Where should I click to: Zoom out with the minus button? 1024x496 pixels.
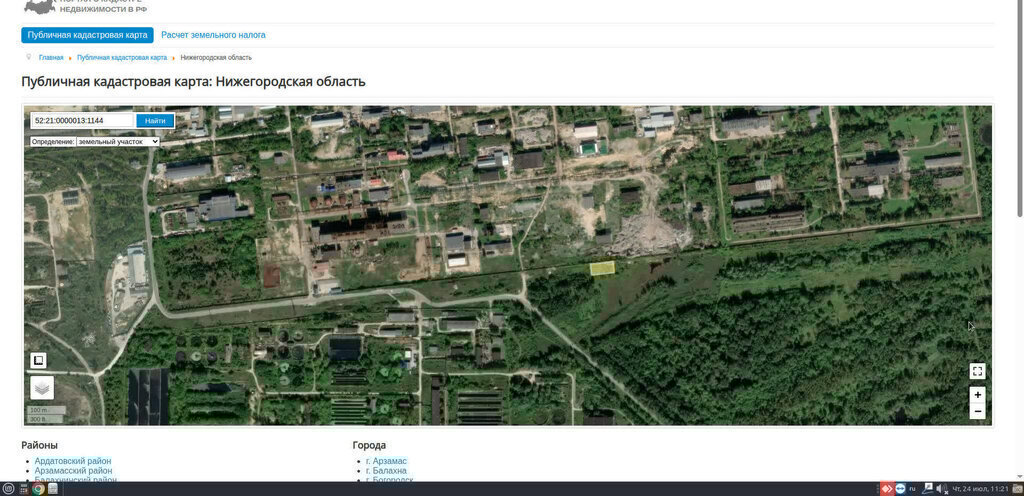click(x=977, y=411)
